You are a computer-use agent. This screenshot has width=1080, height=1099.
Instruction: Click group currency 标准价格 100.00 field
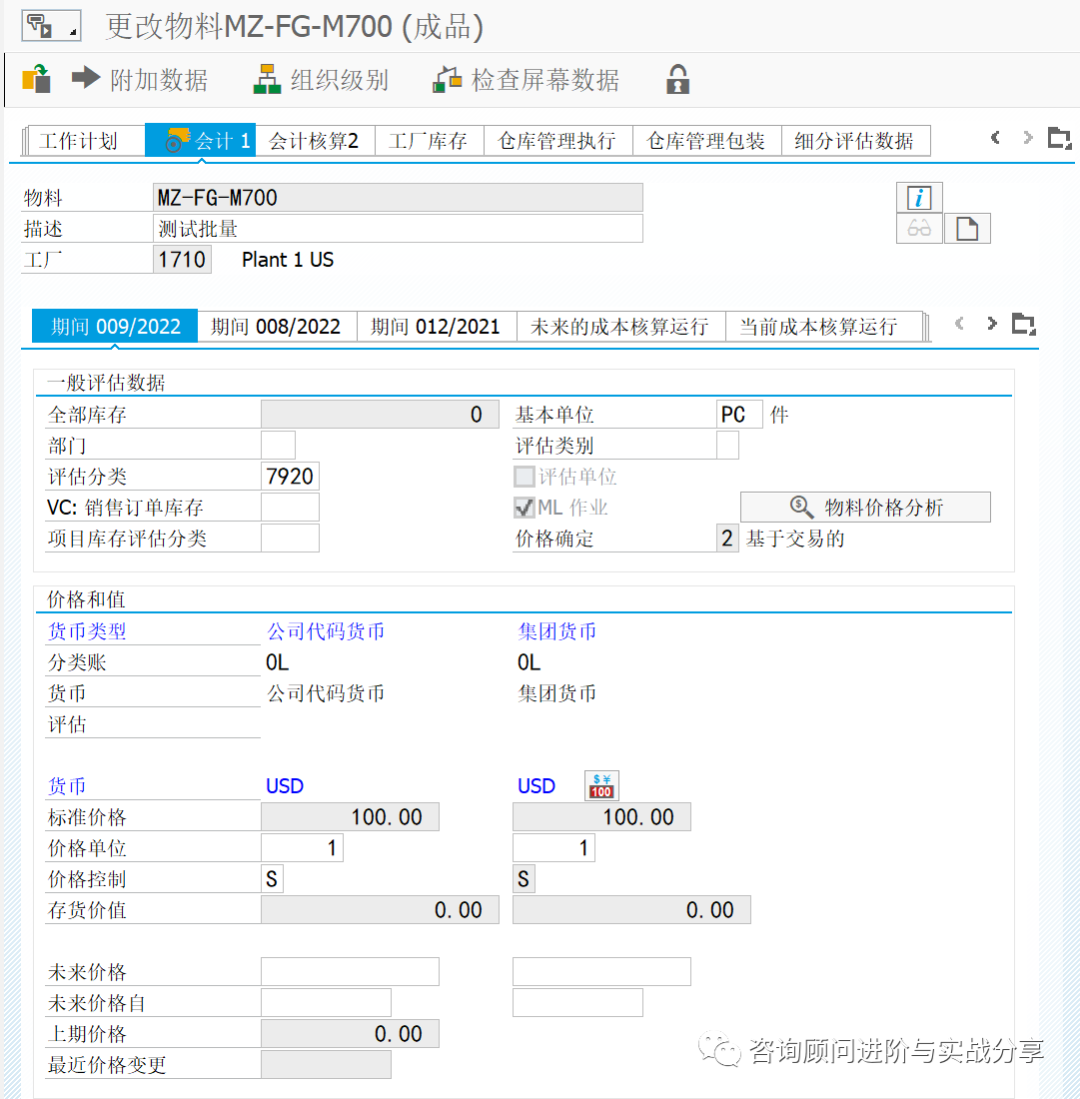coord(602,817)
